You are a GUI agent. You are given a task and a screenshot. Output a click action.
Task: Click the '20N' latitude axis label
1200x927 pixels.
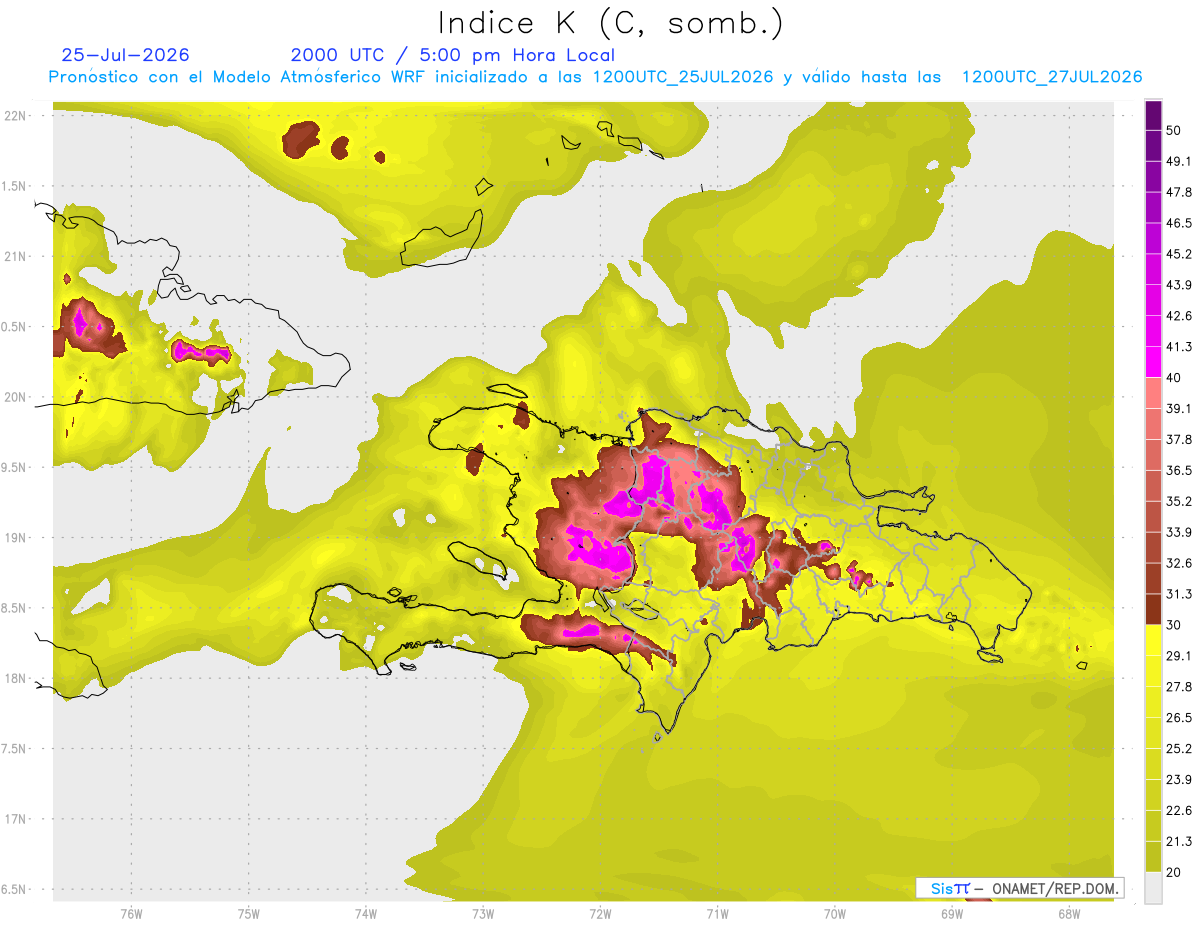16,397
